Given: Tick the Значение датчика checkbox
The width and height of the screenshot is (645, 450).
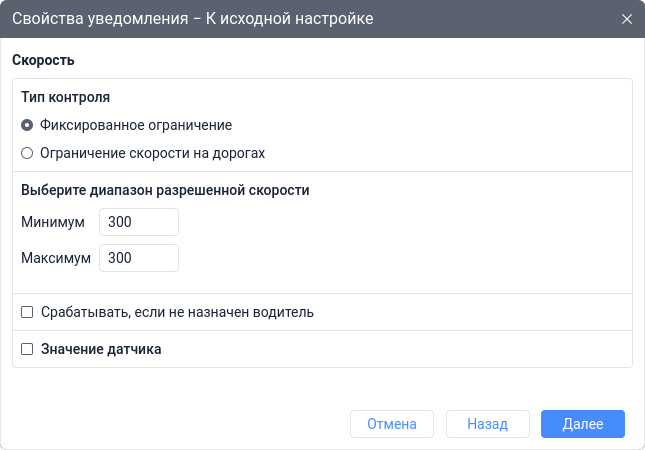Looking at the screenshot, I should coord(27,350).
